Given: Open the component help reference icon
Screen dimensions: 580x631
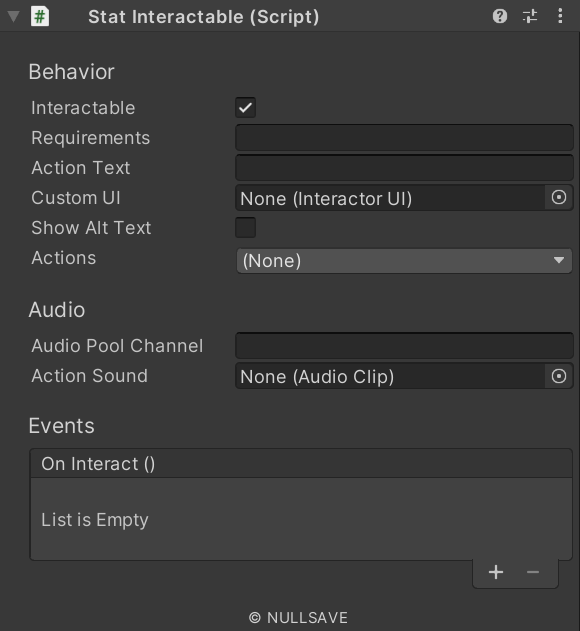Looking at the screenshot, I should pos(500,16).
